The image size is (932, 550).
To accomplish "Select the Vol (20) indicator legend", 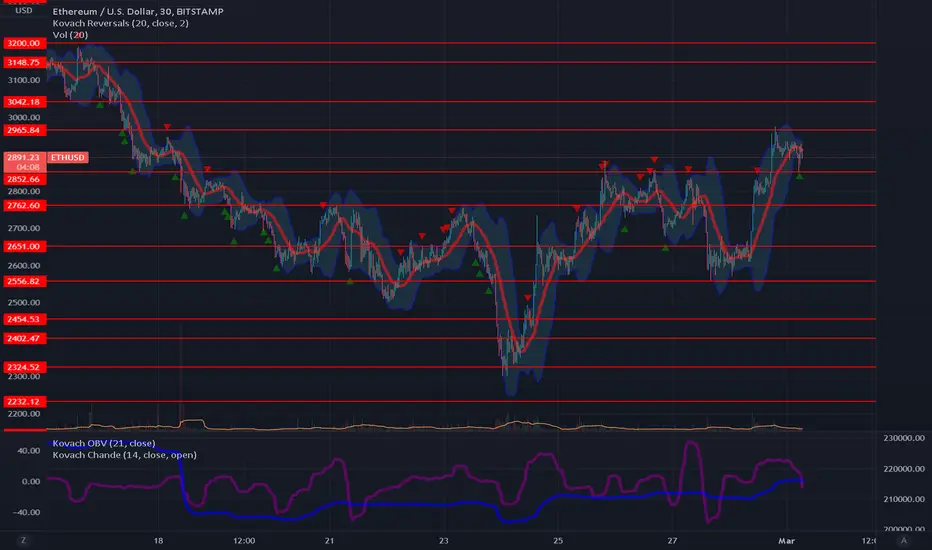I will [x=70, y=35].
